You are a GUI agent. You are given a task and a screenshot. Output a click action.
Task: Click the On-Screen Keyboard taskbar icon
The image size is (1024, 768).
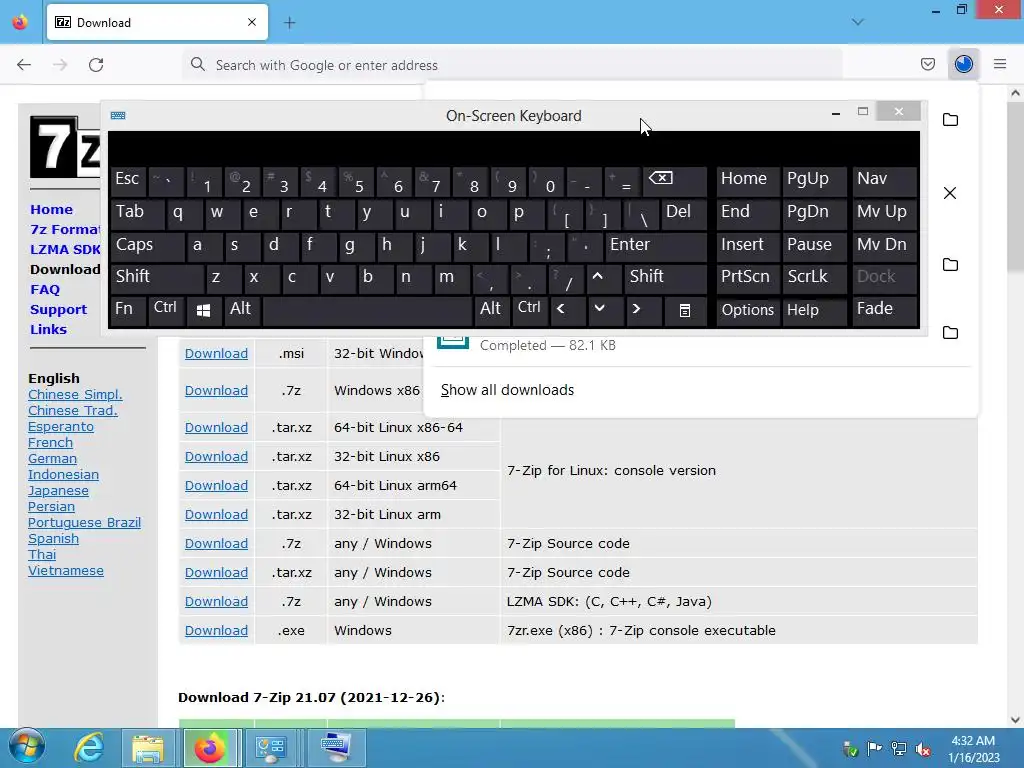(336, 747)
